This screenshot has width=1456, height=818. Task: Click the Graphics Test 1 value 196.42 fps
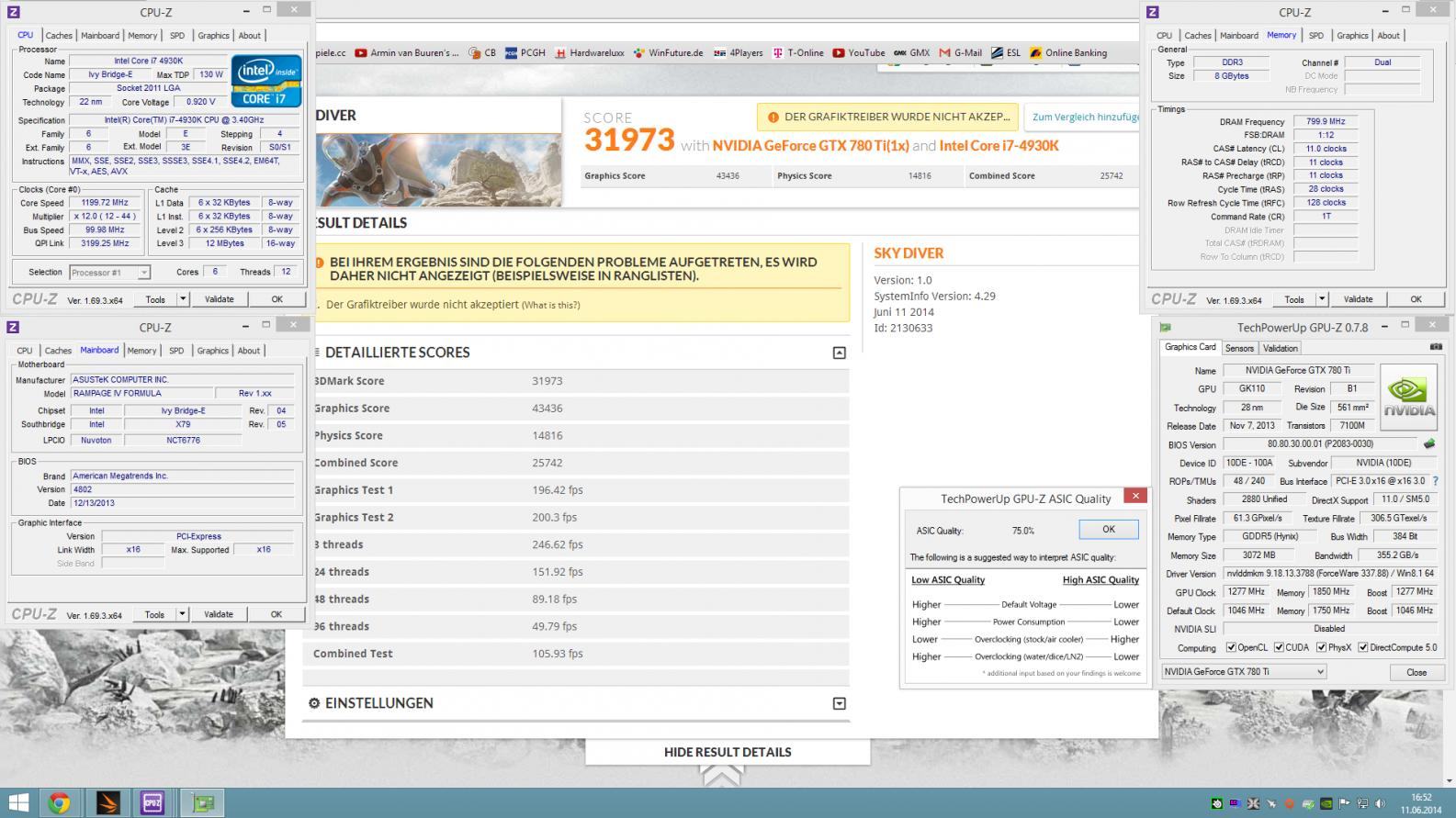[x=558, y=490]
